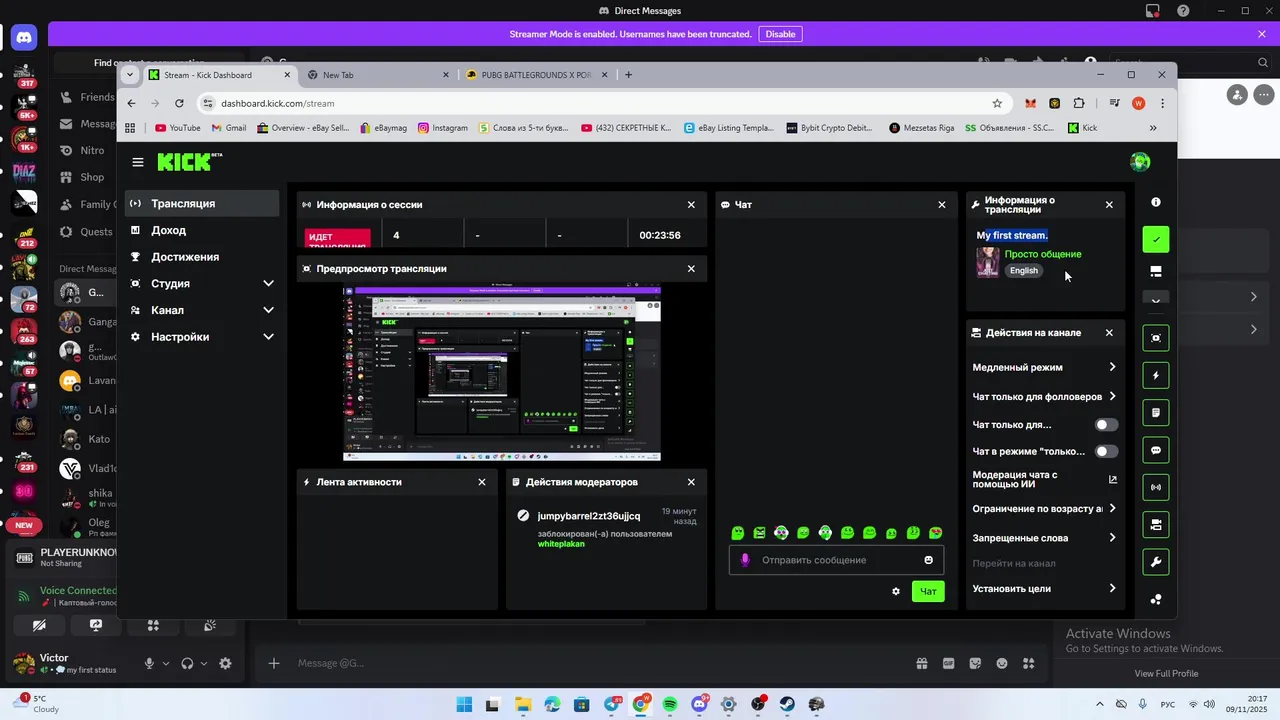Open Steam from taskbar

coord(788,705)
